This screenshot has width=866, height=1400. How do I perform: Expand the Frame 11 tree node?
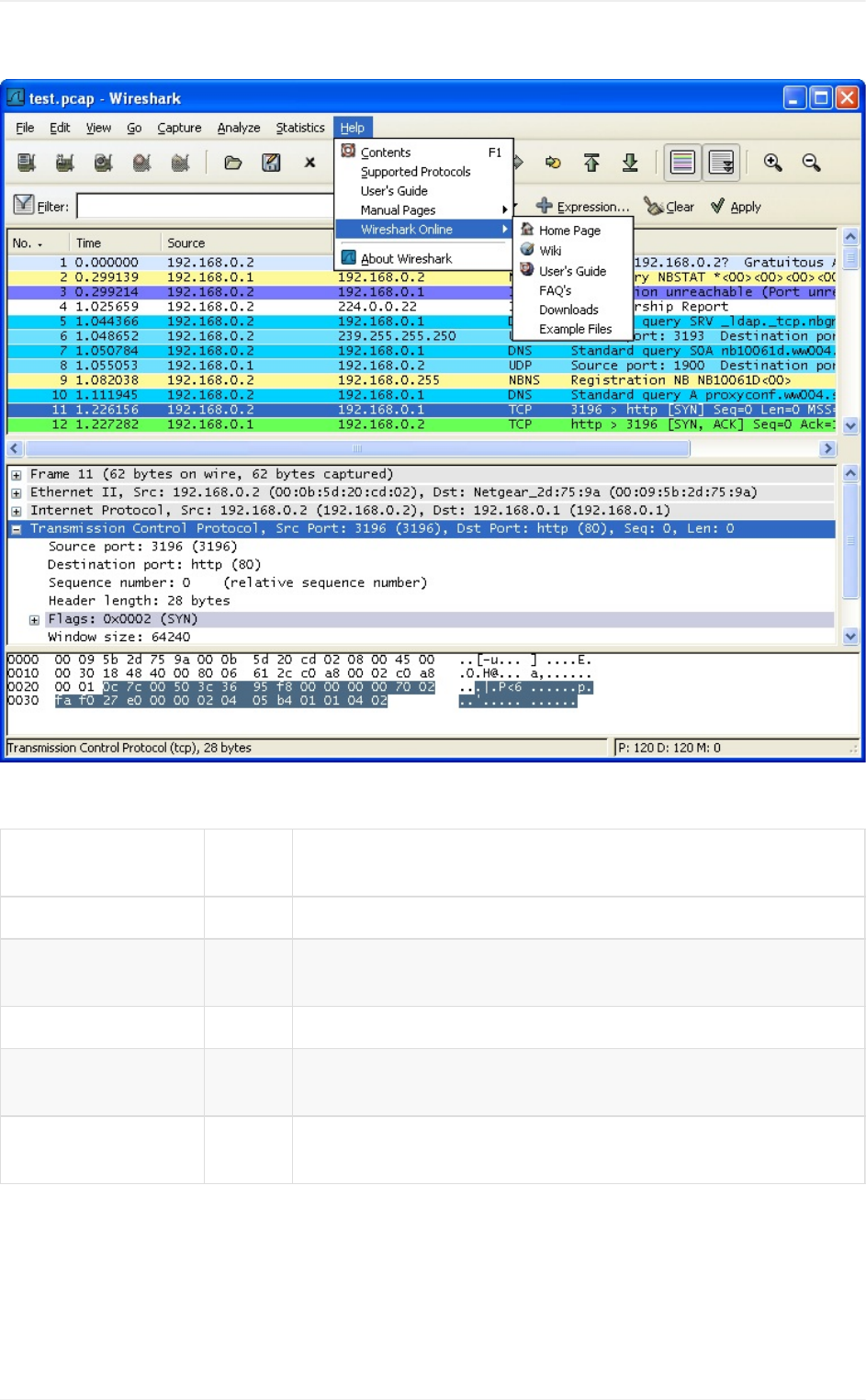(x=16, y=475)
